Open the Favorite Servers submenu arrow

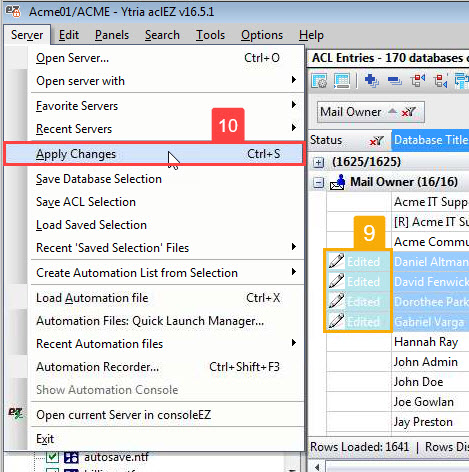coord(294,105)
